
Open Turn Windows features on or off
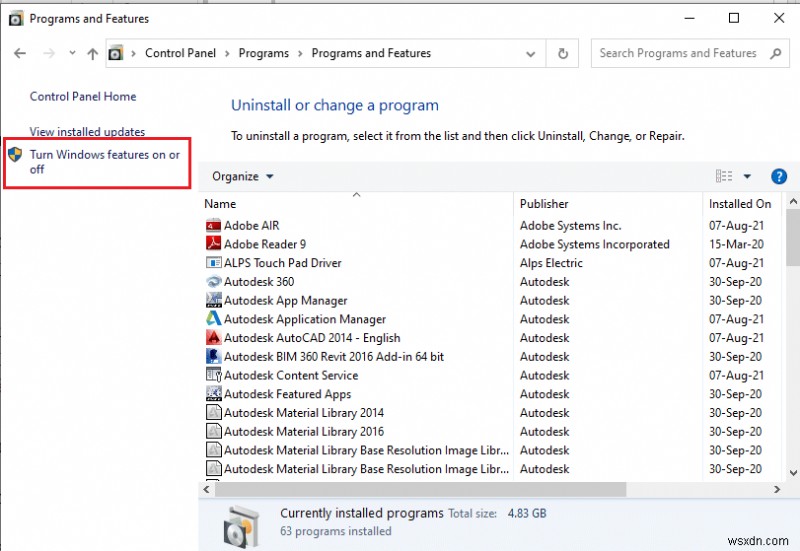105,162
